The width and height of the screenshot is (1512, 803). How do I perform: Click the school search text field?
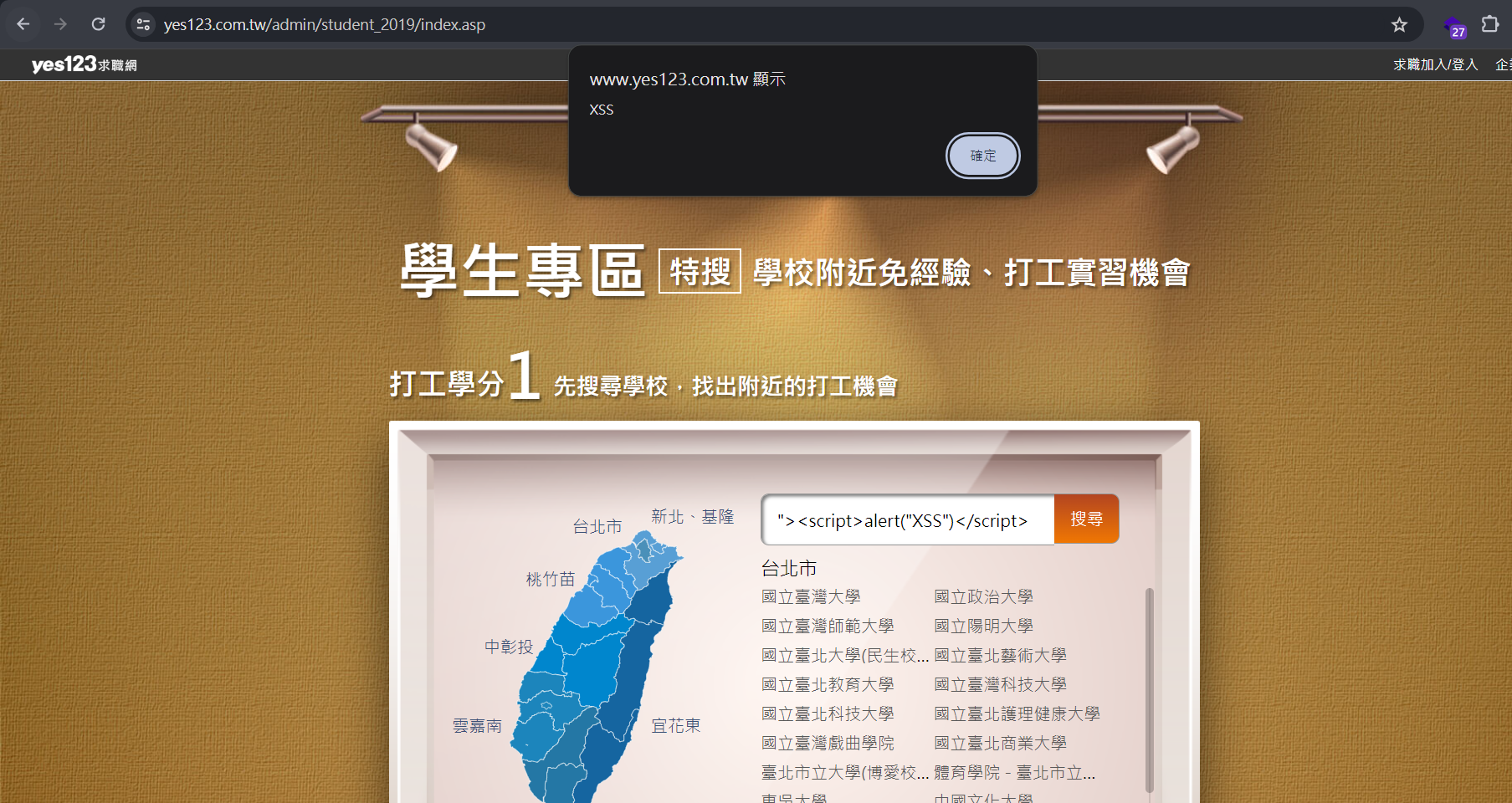tap(909, 519)
